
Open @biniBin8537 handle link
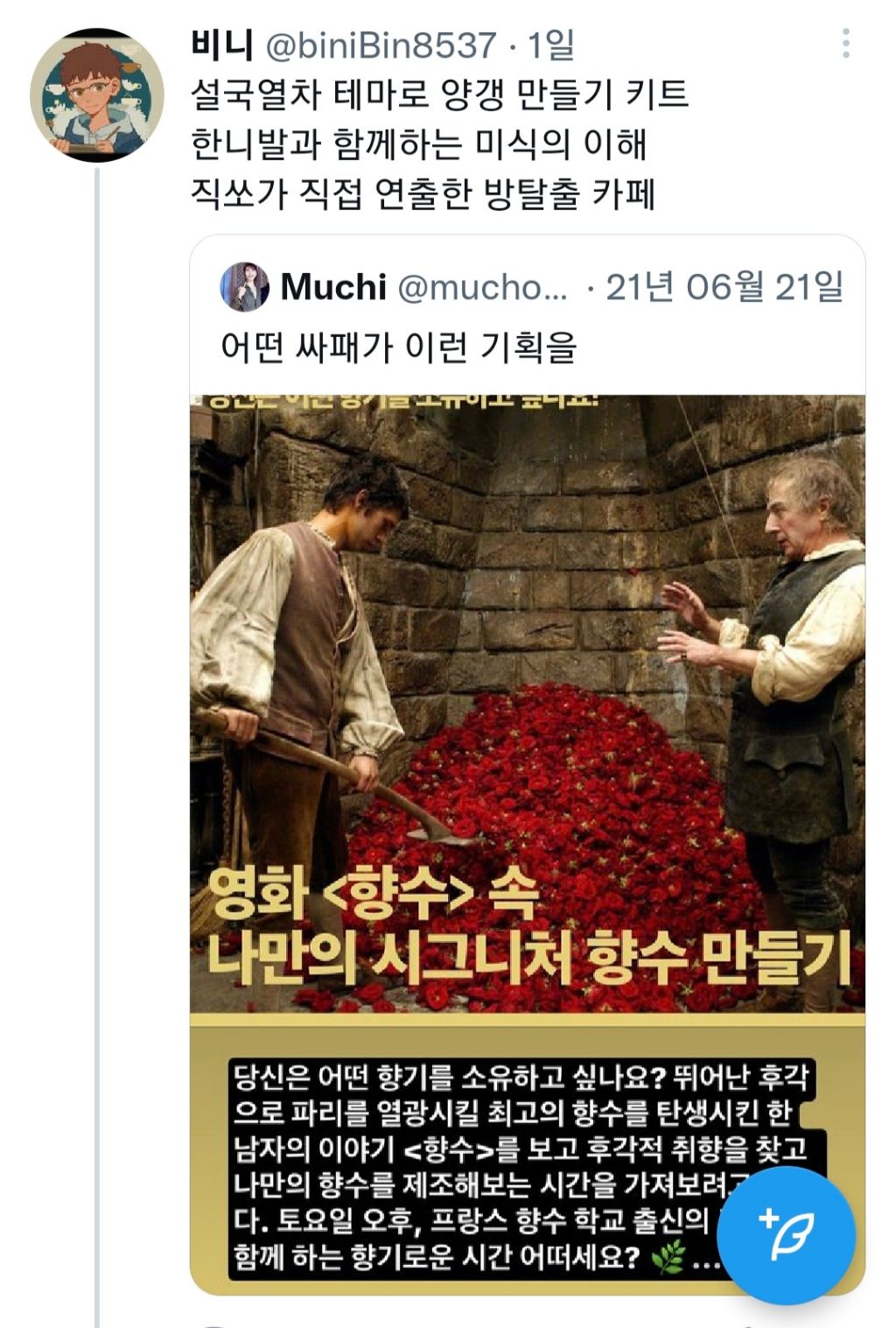point(380,45)
